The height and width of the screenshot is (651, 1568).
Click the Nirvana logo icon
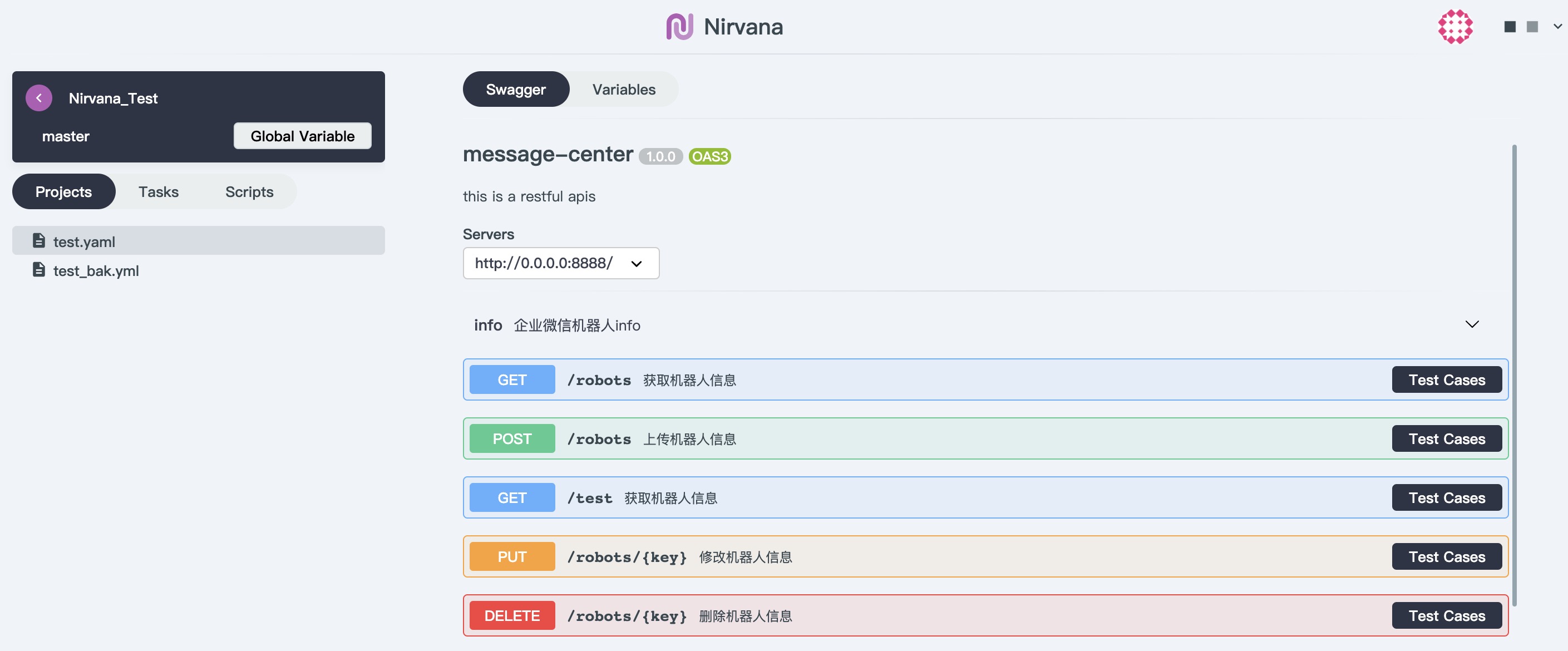tap(679, 27)
